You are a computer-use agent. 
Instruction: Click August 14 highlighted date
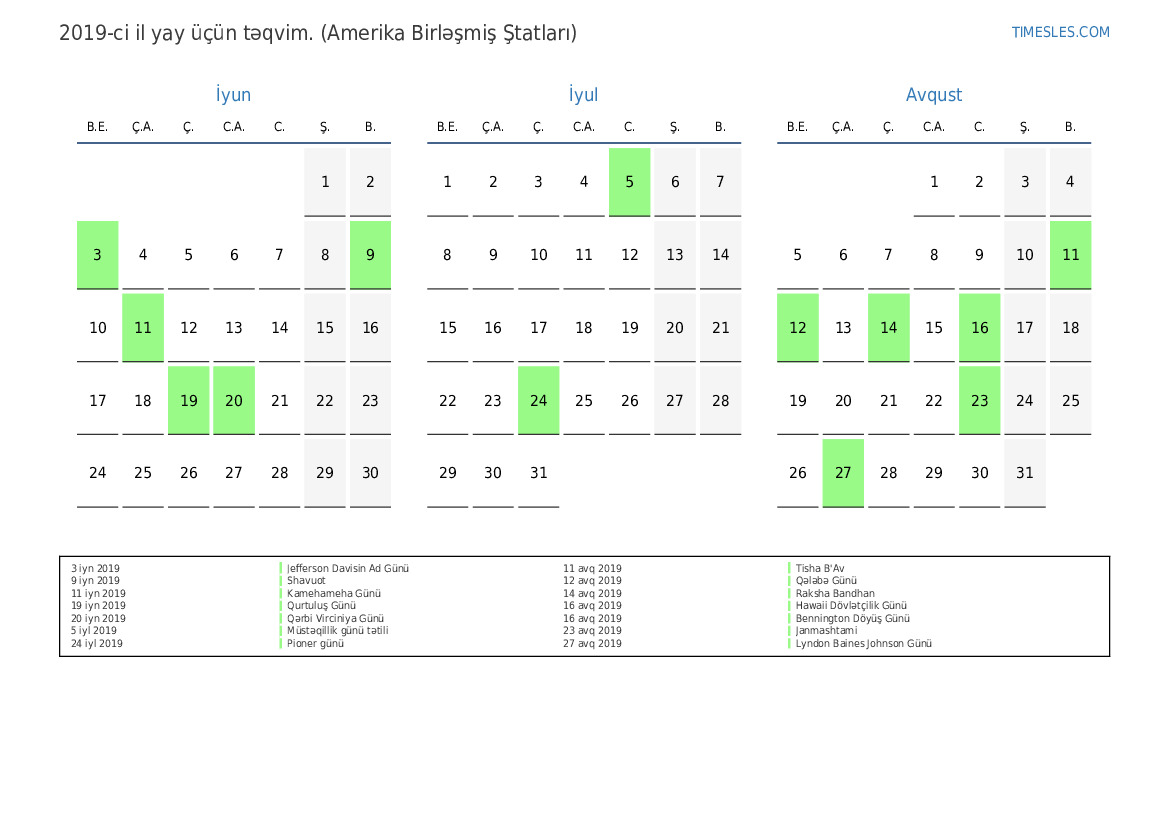click(x=888, y=328)
